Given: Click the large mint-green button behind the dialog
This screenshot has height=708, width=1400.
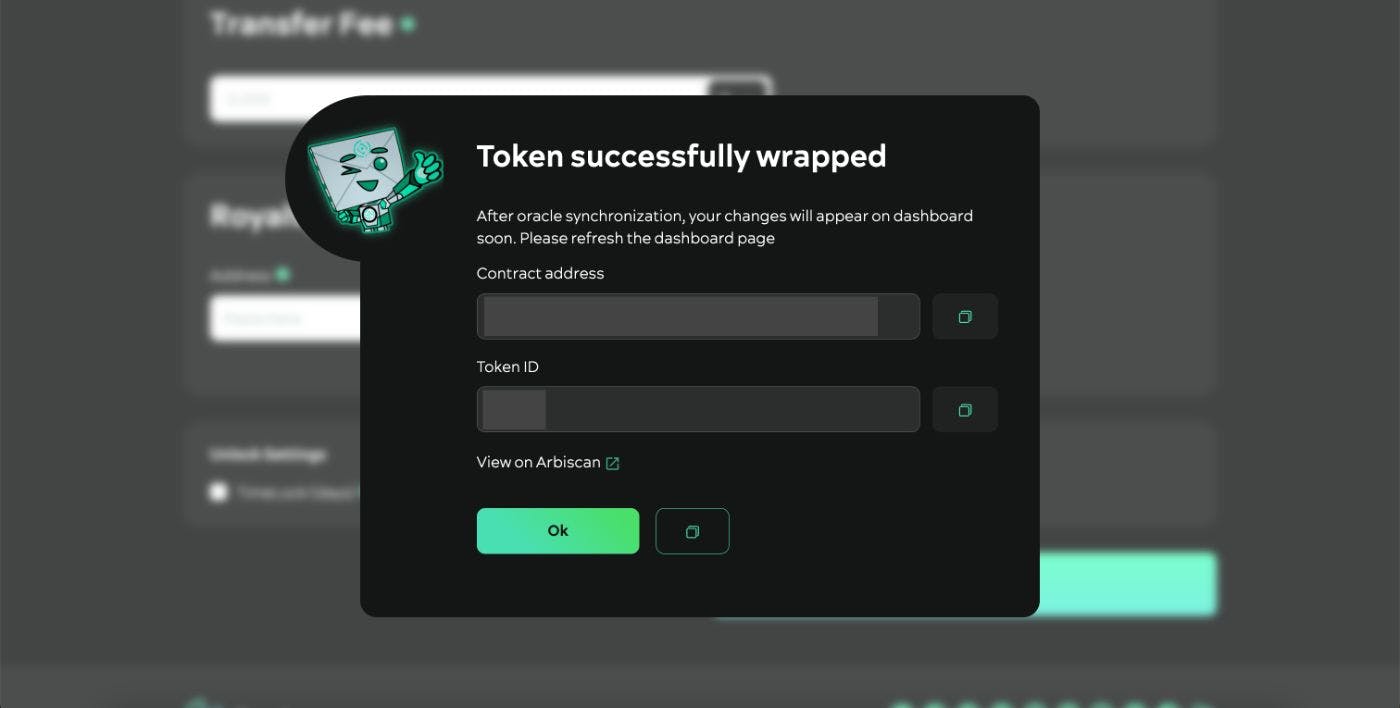Looking at the screenshot, I should (x=1128, y=584).
